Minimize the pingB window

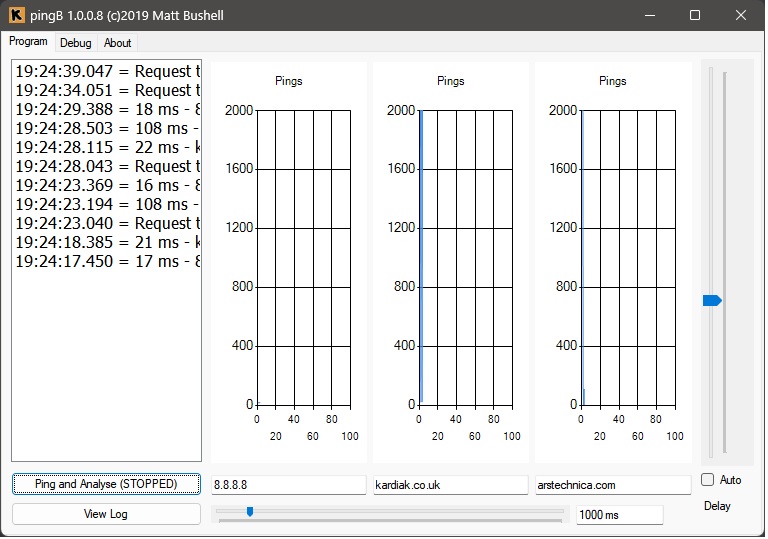point(650,15)
